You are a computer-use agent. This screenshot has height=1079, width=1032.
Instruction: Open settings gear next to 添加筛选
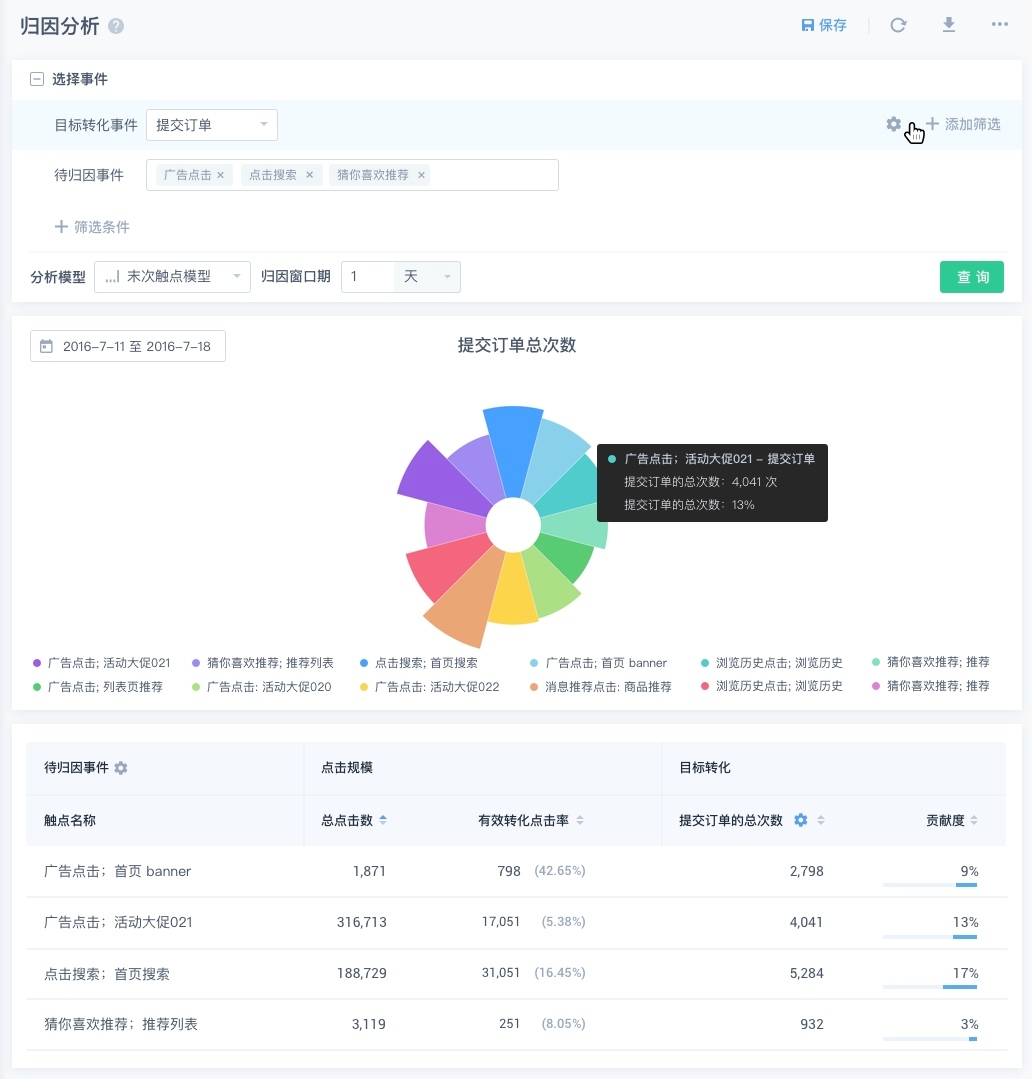[x=893, y=124]
